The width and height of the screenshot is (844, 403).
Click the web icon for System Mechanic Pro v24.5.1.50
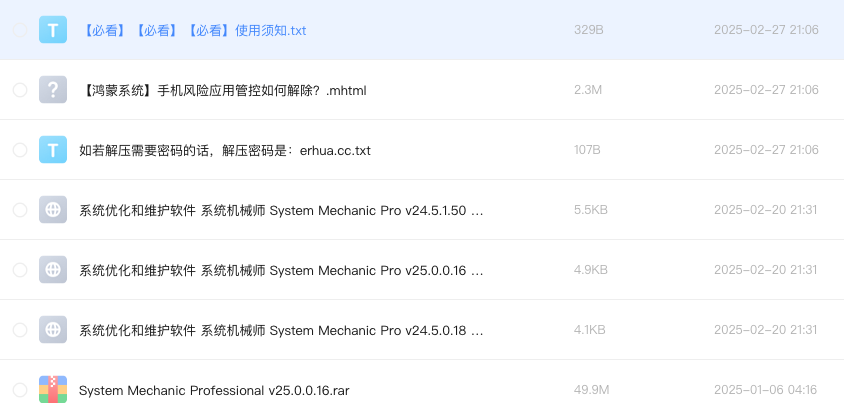click(53, 209)
